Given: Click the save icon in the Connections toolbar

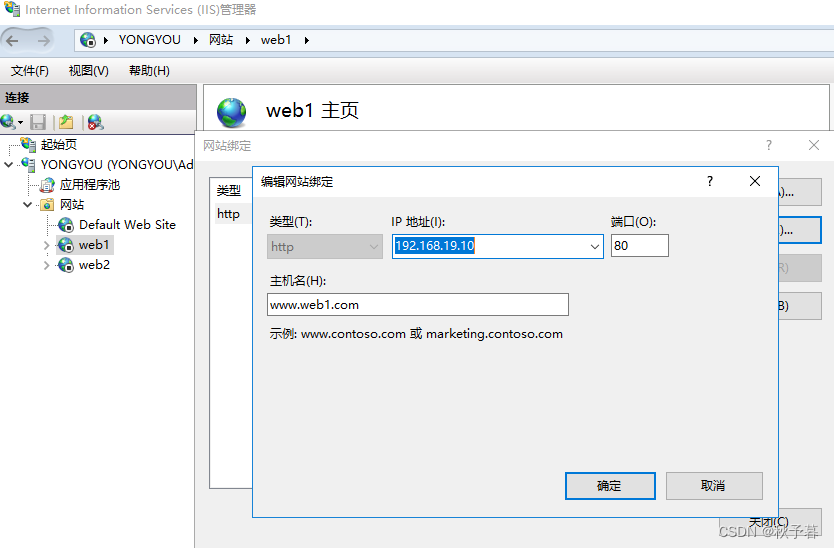Looking at the screenshot, I should click(x=38, y=122).
